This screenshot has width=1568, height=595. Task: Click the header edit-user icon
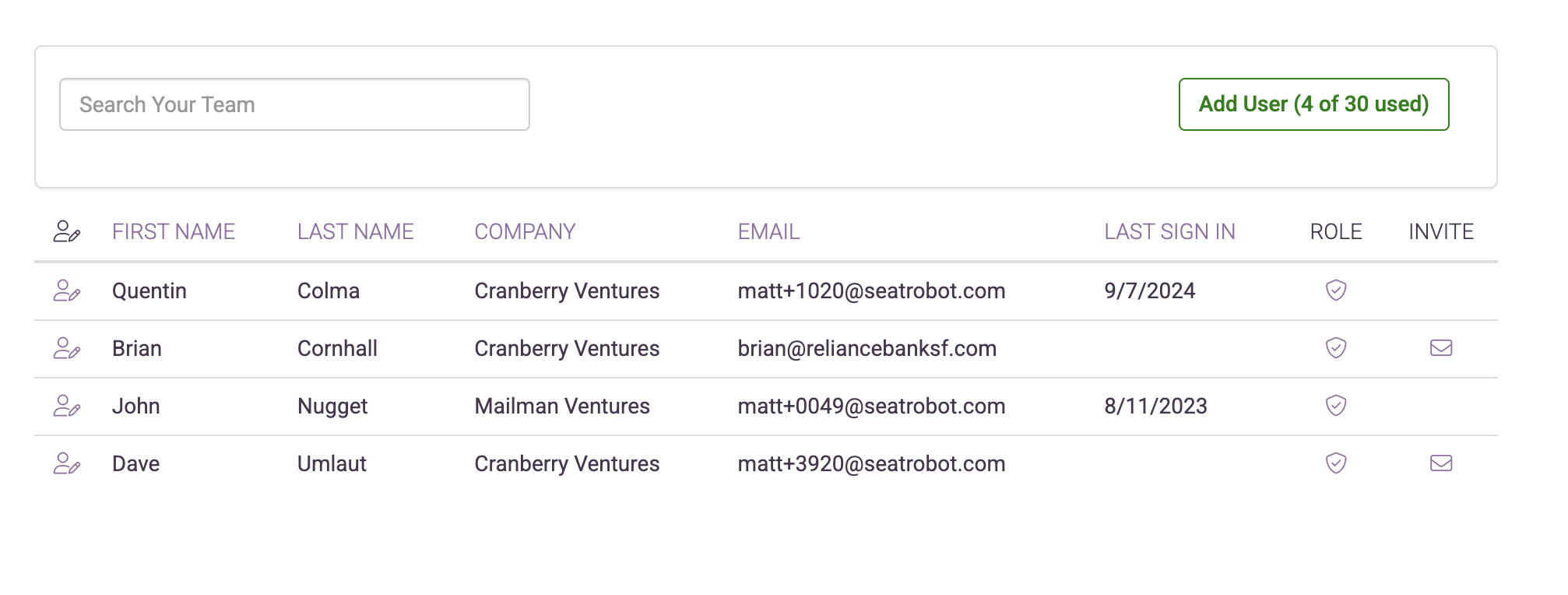67,231
